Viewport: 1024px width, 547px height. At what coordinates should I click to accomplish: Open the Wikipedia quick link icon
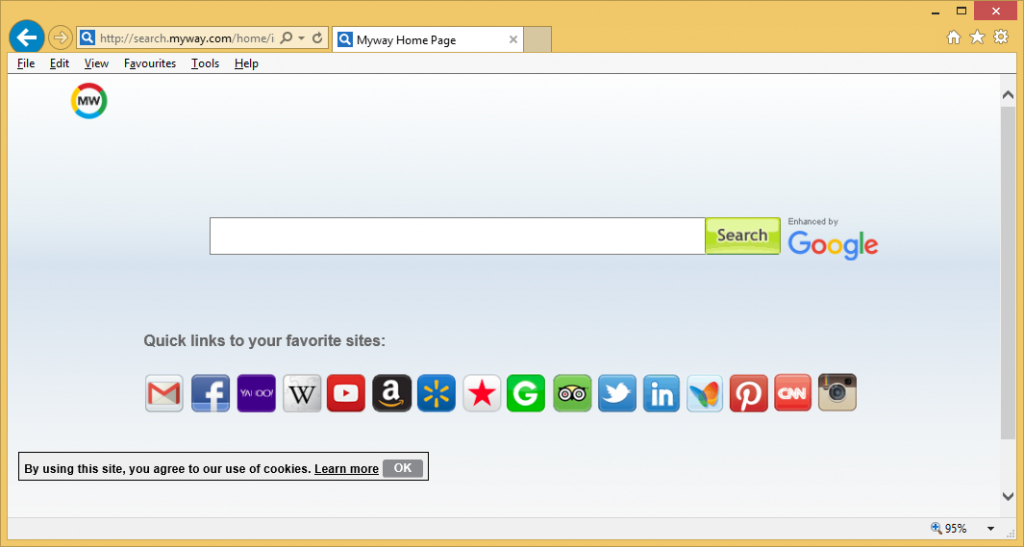302,393
